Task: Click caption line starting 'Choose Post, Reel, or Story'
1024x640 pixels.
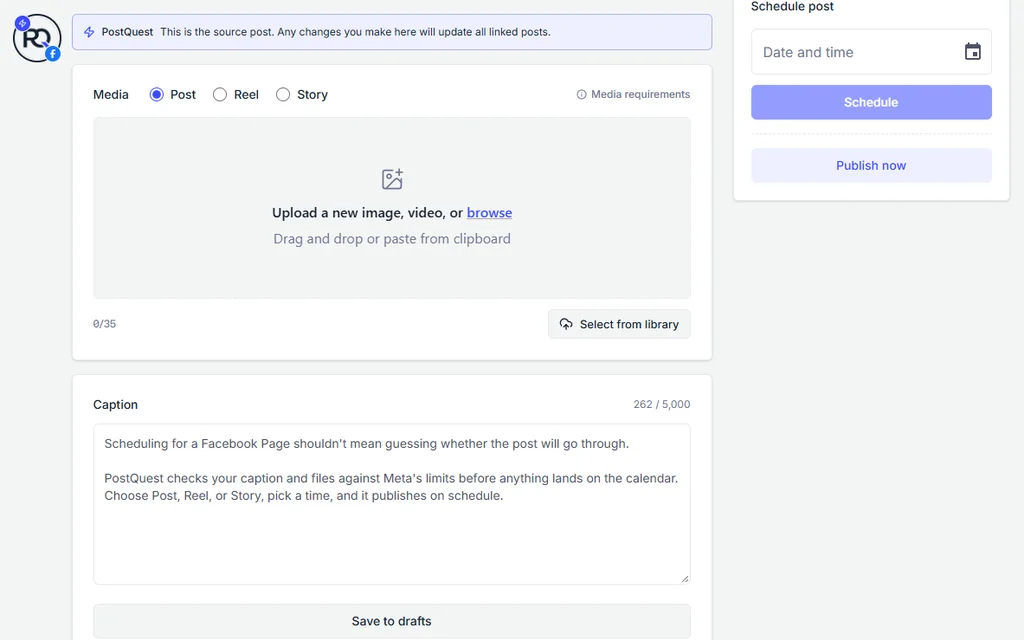Action: (x=304, y=496)
